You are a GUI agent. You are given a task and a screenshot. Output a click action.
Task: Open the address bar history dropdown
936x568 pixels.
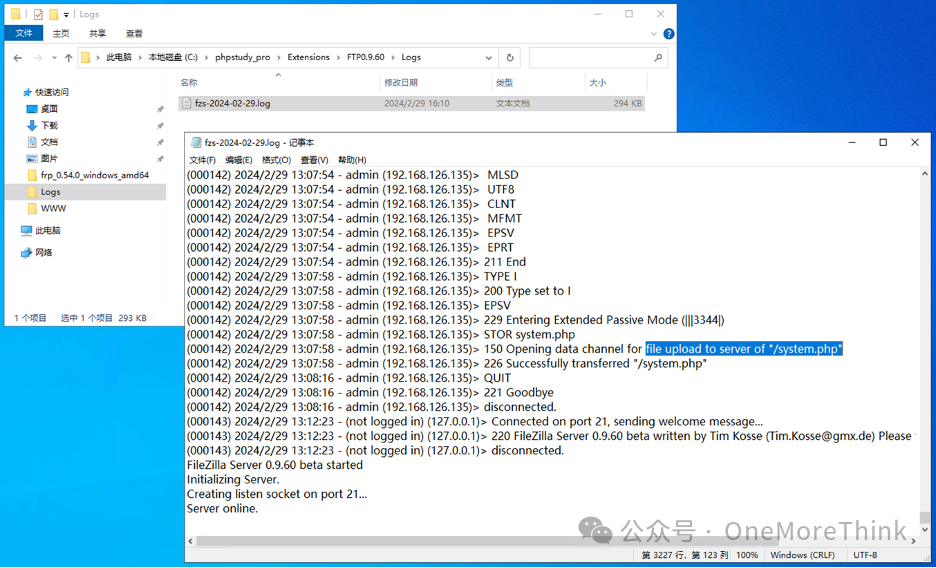pos(488,58)
